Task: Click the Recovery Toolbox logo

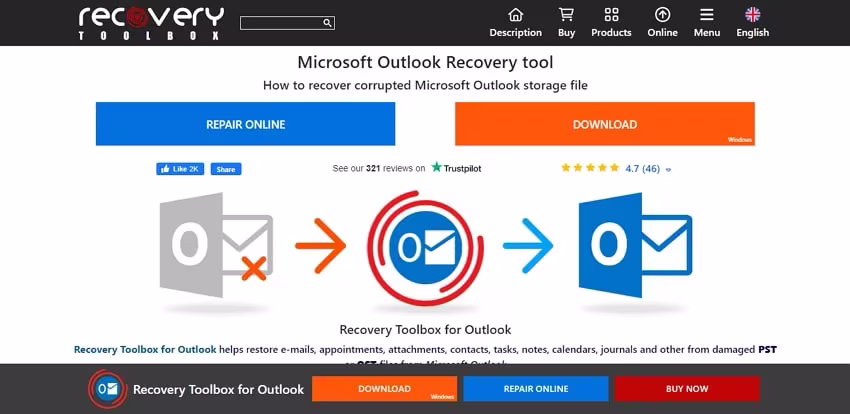Action: point(151,23)
